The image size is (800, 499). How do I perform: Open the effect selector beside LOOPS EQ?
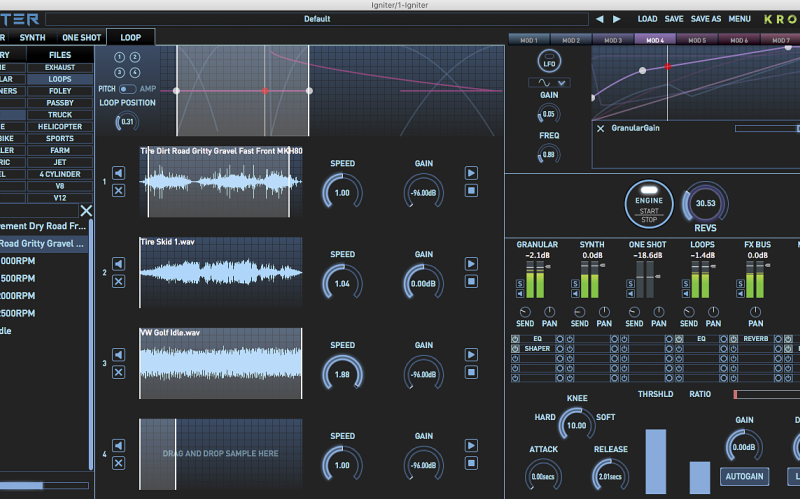point(723,339)
